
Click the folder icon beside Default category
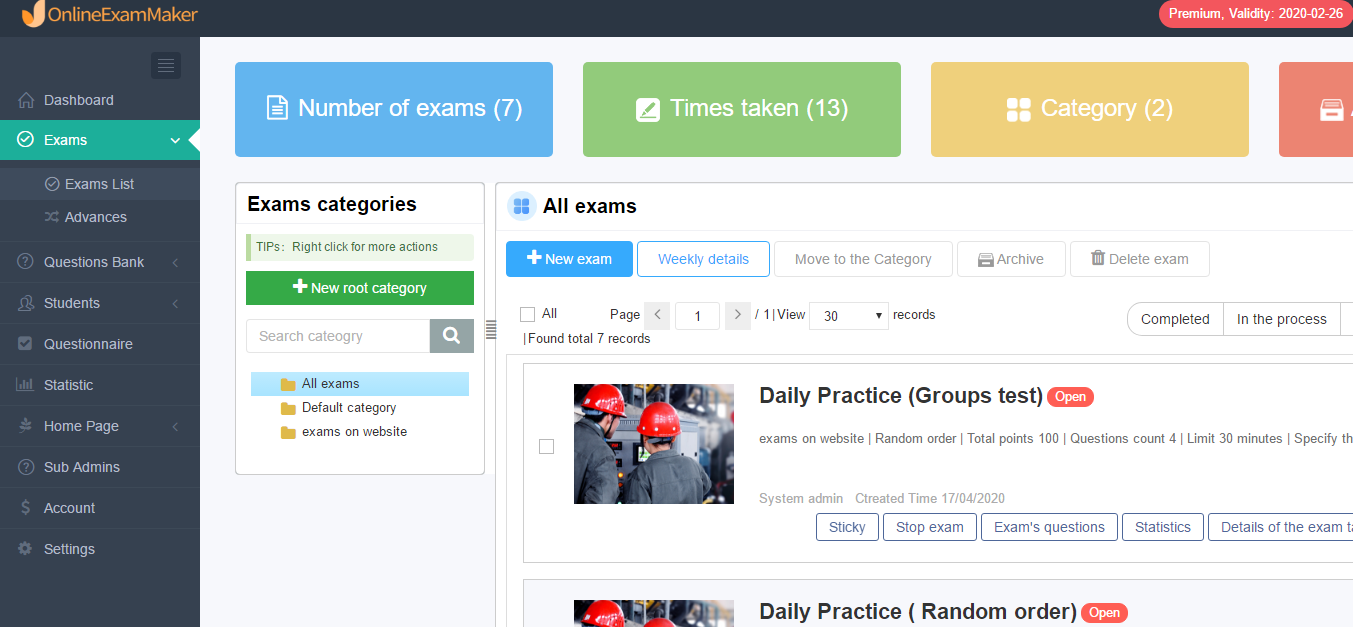coord(288,408)
